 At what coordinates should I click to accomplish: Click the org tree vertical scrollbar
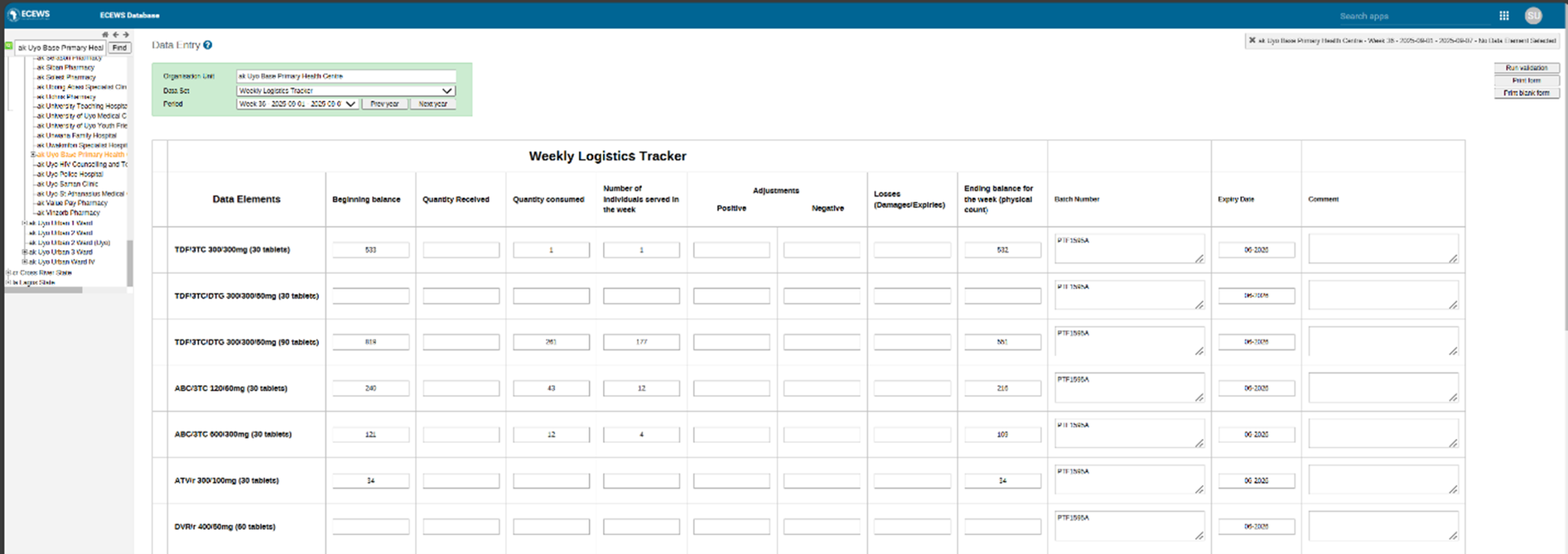[129, 262]
